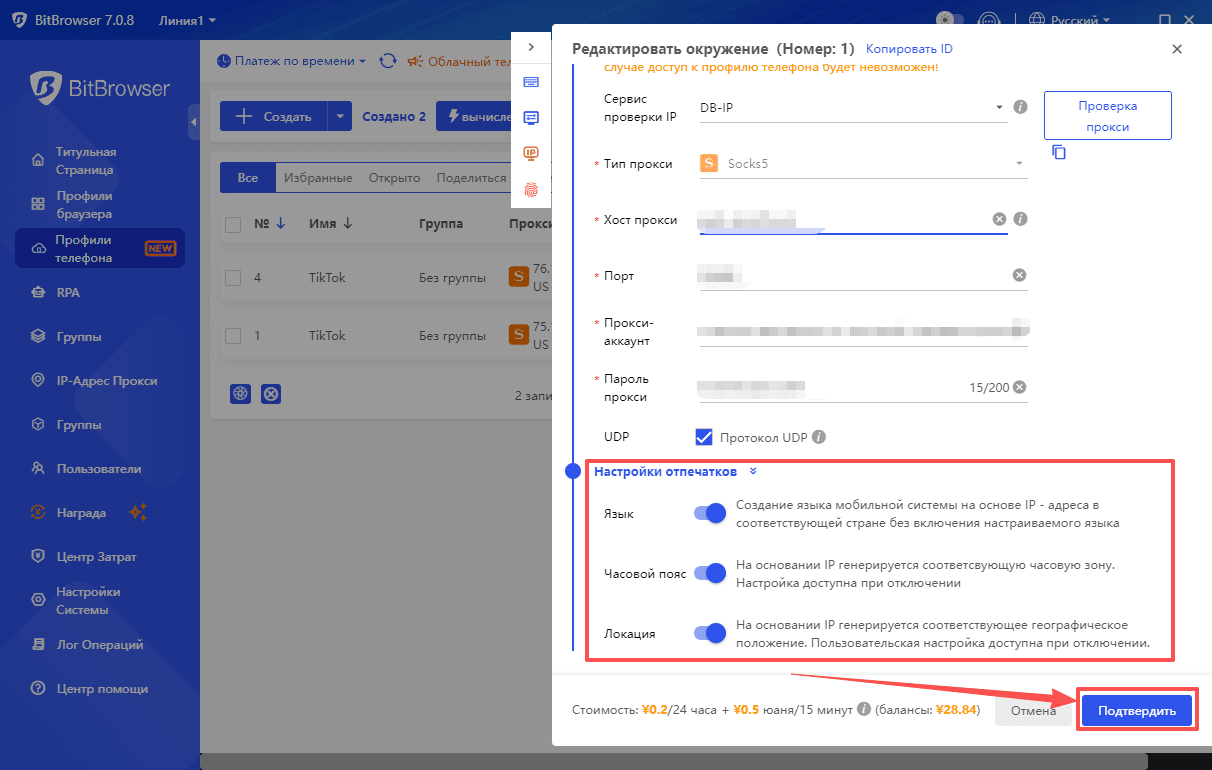Uncheck the UDP protocol checkbox
Viewport: 1212px width, 770px height.
(704, 437)
